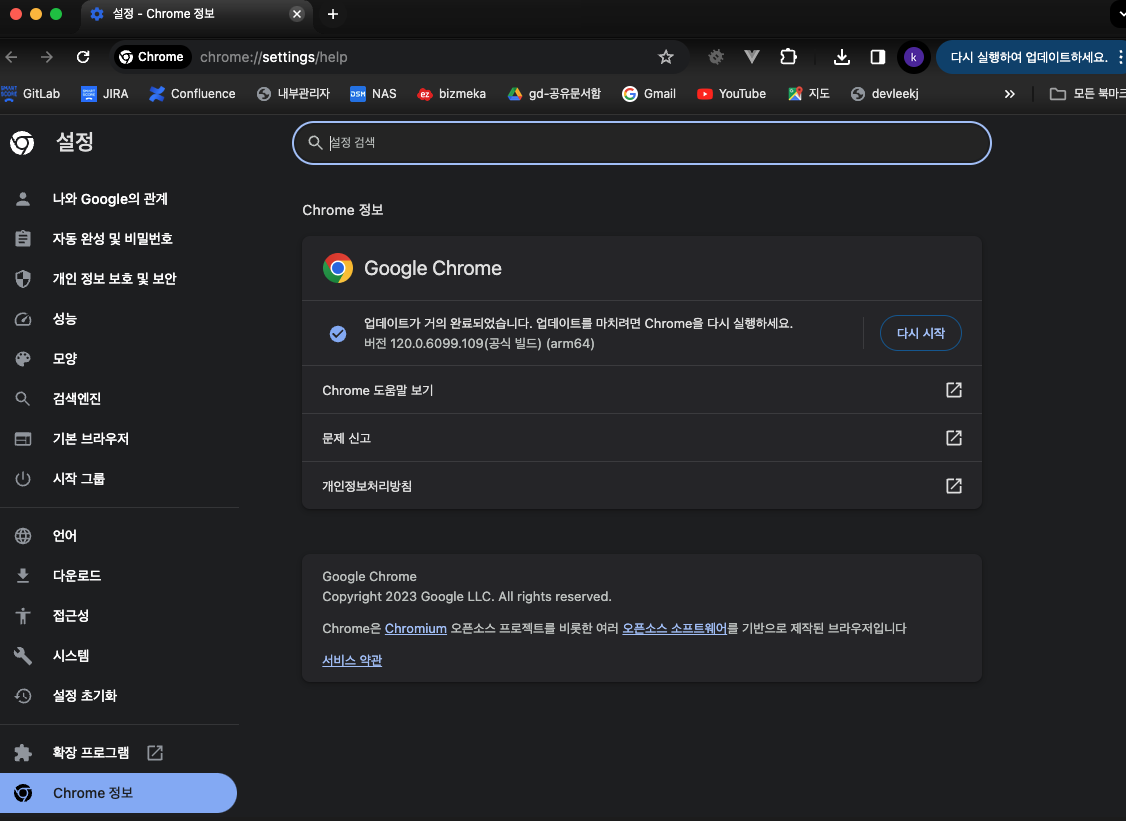1126x821 pixels.
Task: Select Chrome 정보 in sidebar
Action: pyautogui.click(x=118, y=793)
